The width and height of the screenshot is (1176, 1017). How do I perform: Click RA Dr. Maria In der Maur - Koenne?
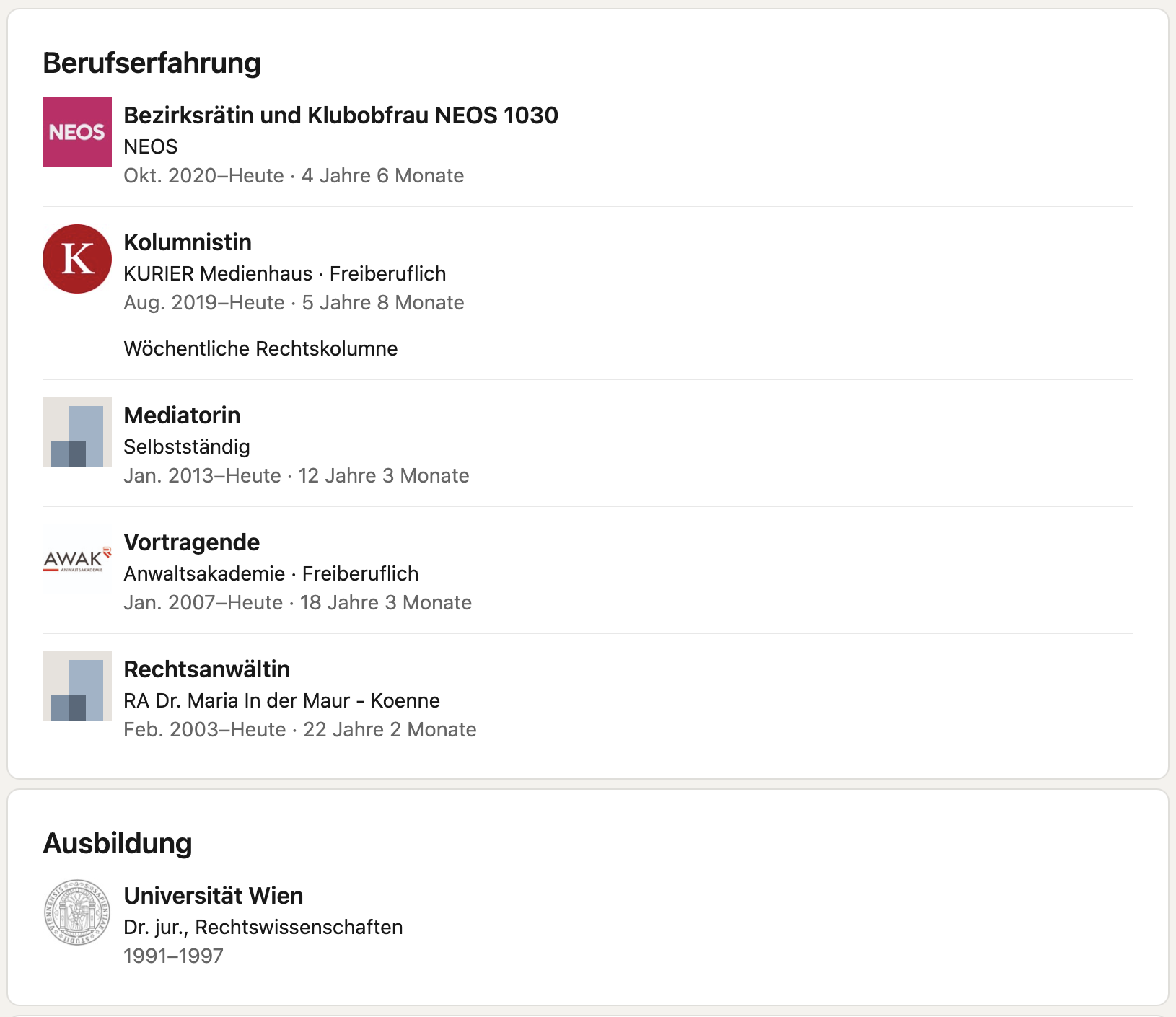click(281, 700)
